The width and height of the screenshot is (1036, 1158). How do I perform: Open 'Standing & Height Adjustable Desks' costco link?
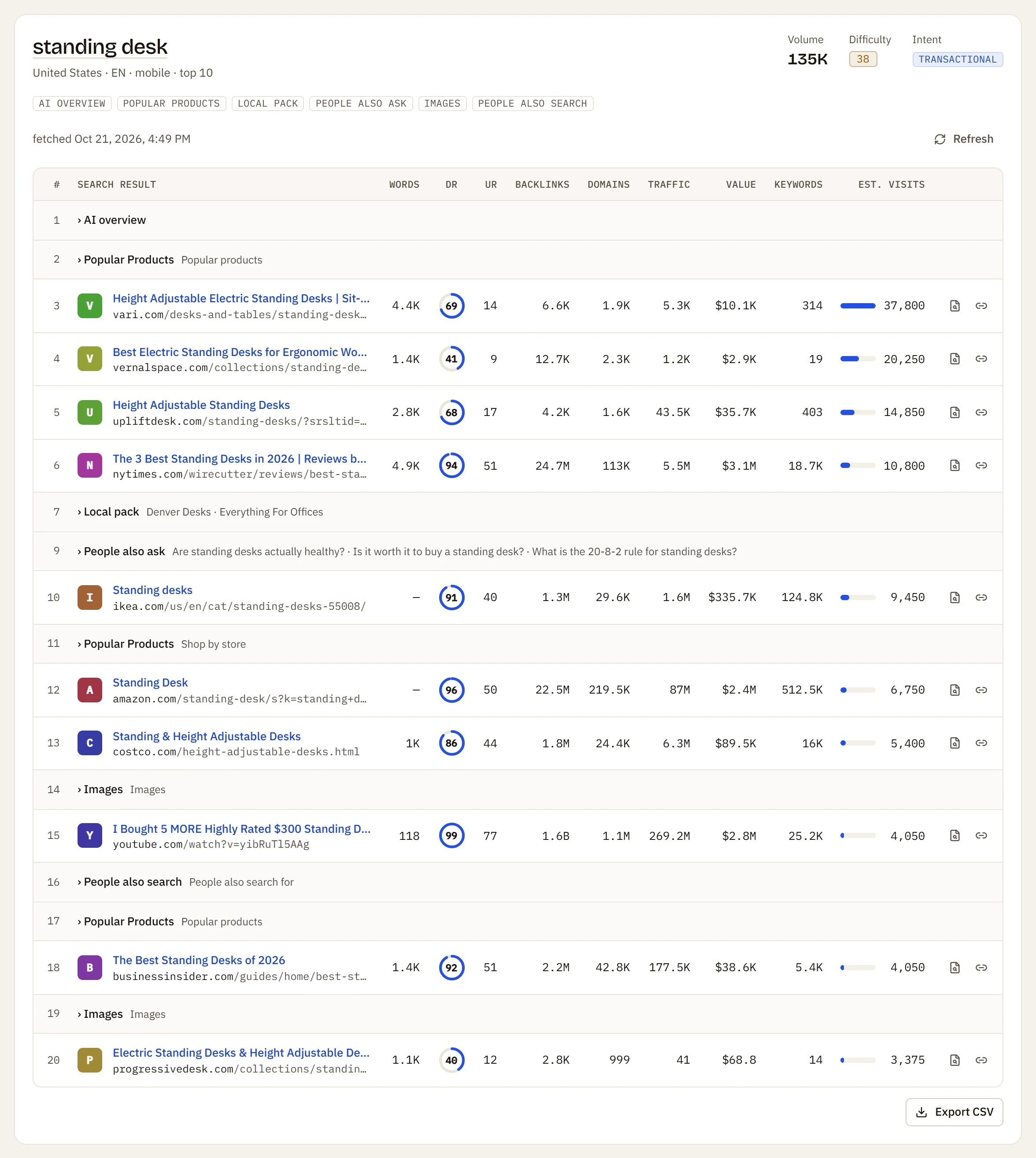pos(207,736)
